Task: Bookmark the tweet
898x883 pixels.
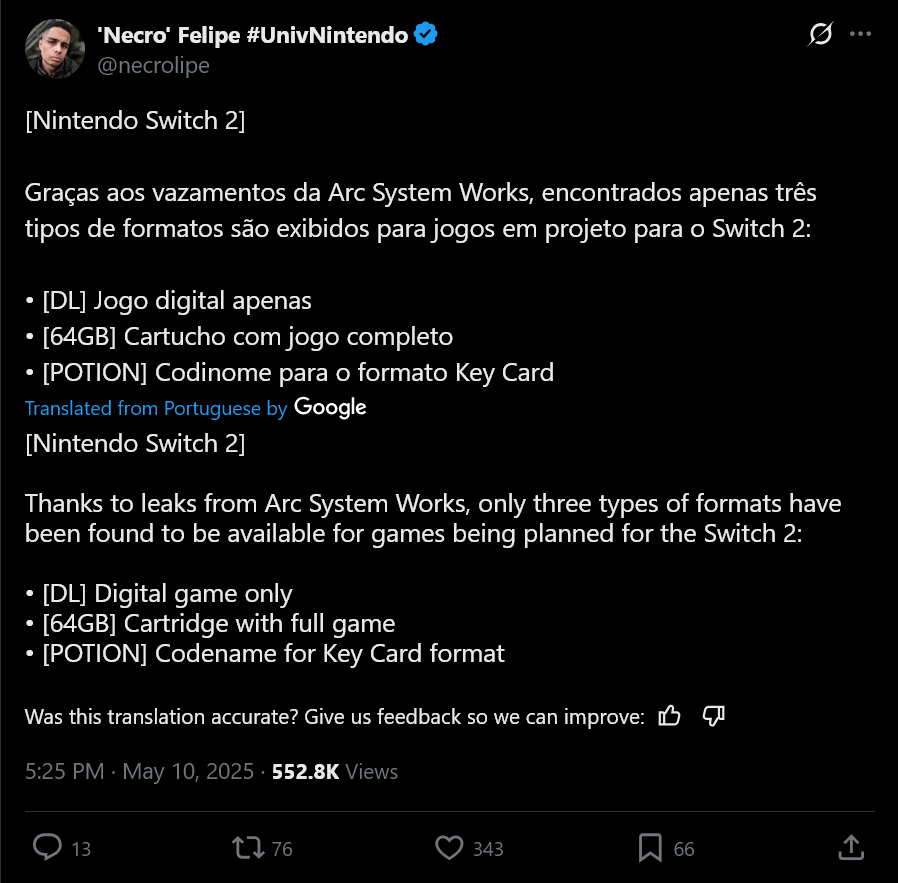Action: pyautogui.click(x=650, y=848)
